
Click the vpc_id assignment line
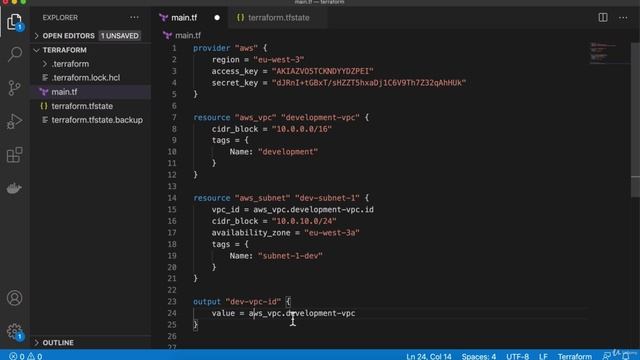293,210
